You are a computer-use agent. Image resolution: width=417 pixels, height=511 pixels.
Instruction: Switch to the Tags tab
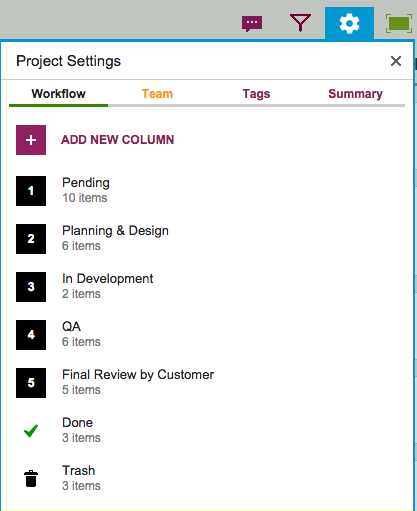tap(256, 94)
